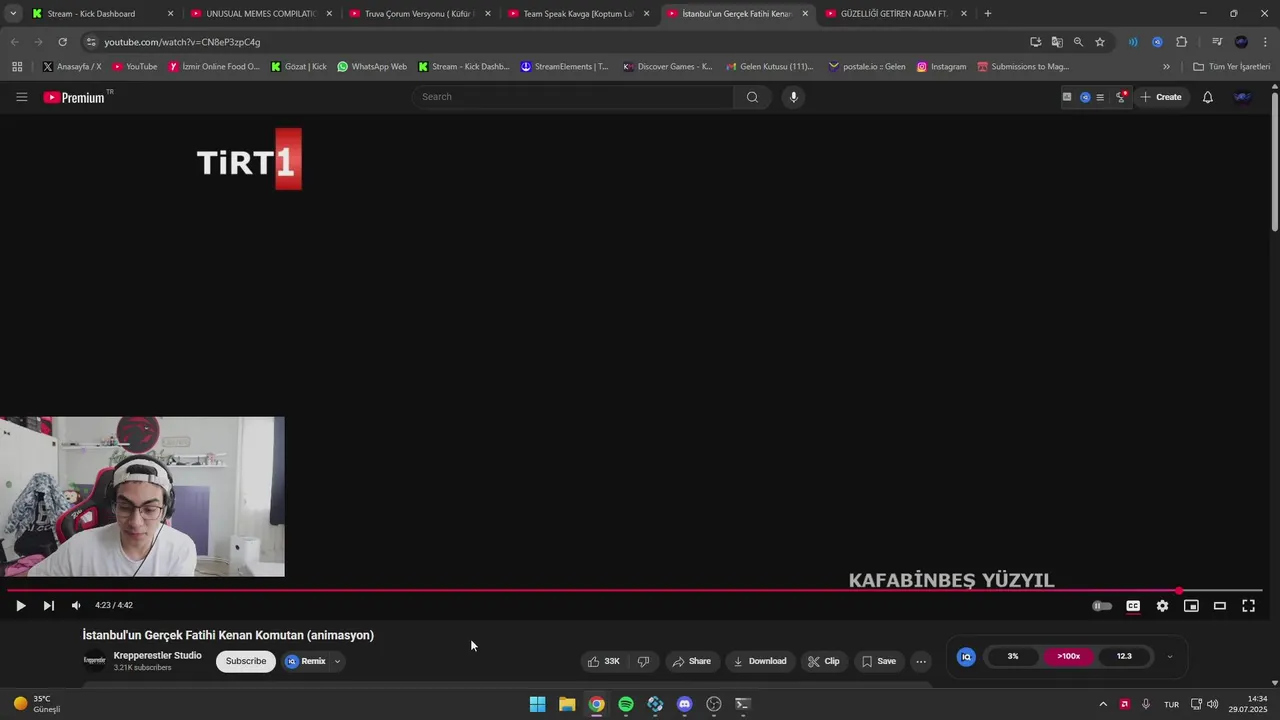This screenshot has height=720, width=1280.
Task: Reload the page
Action: coord(62,42)
